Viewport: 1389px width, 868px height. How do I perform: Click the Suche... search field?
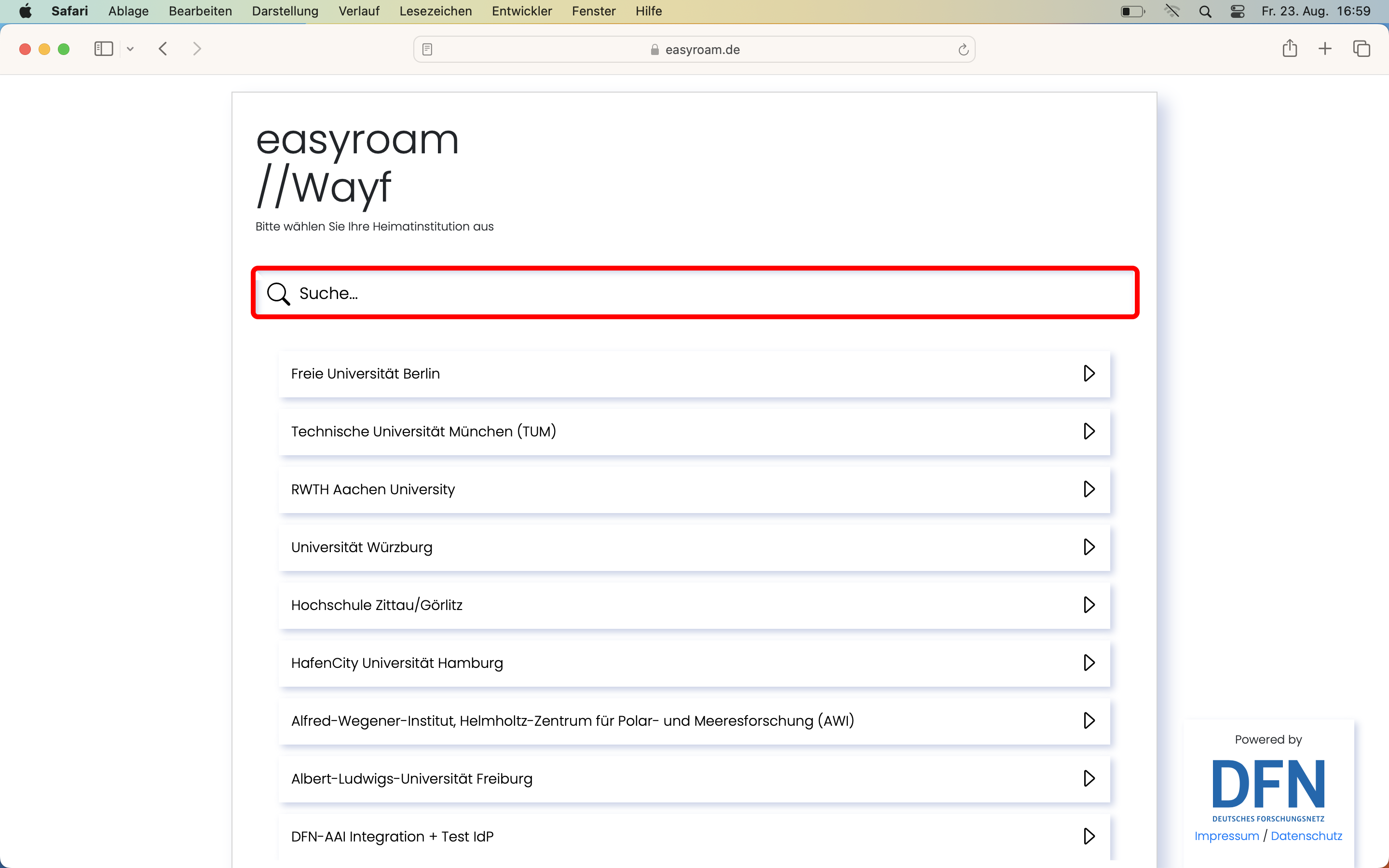point(694,293)
